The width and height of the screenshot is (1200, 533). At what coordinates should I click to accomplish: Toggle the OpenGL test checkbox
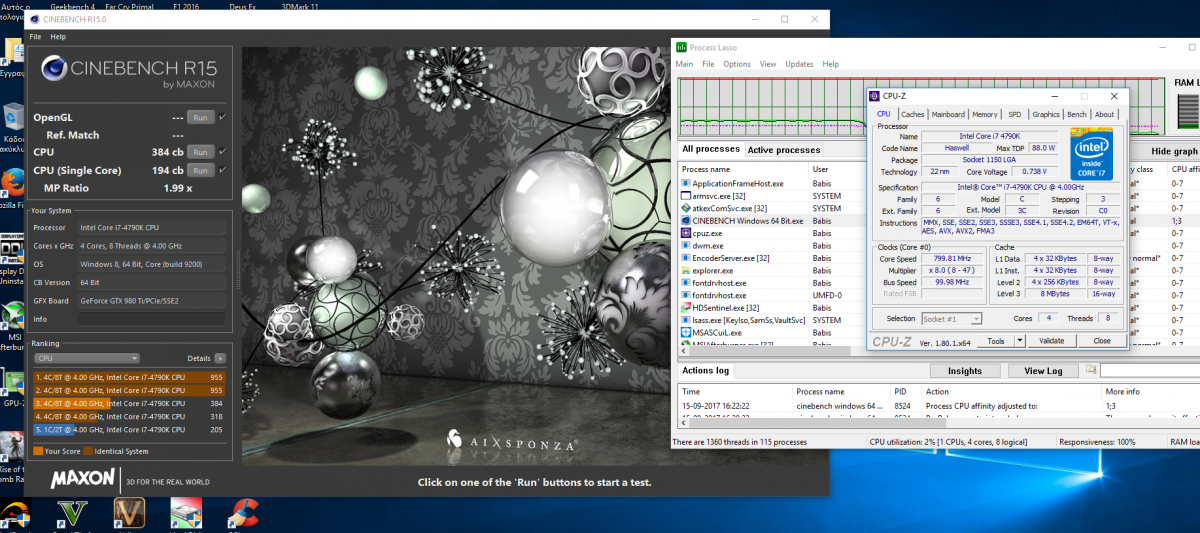(x=222, y=117)
